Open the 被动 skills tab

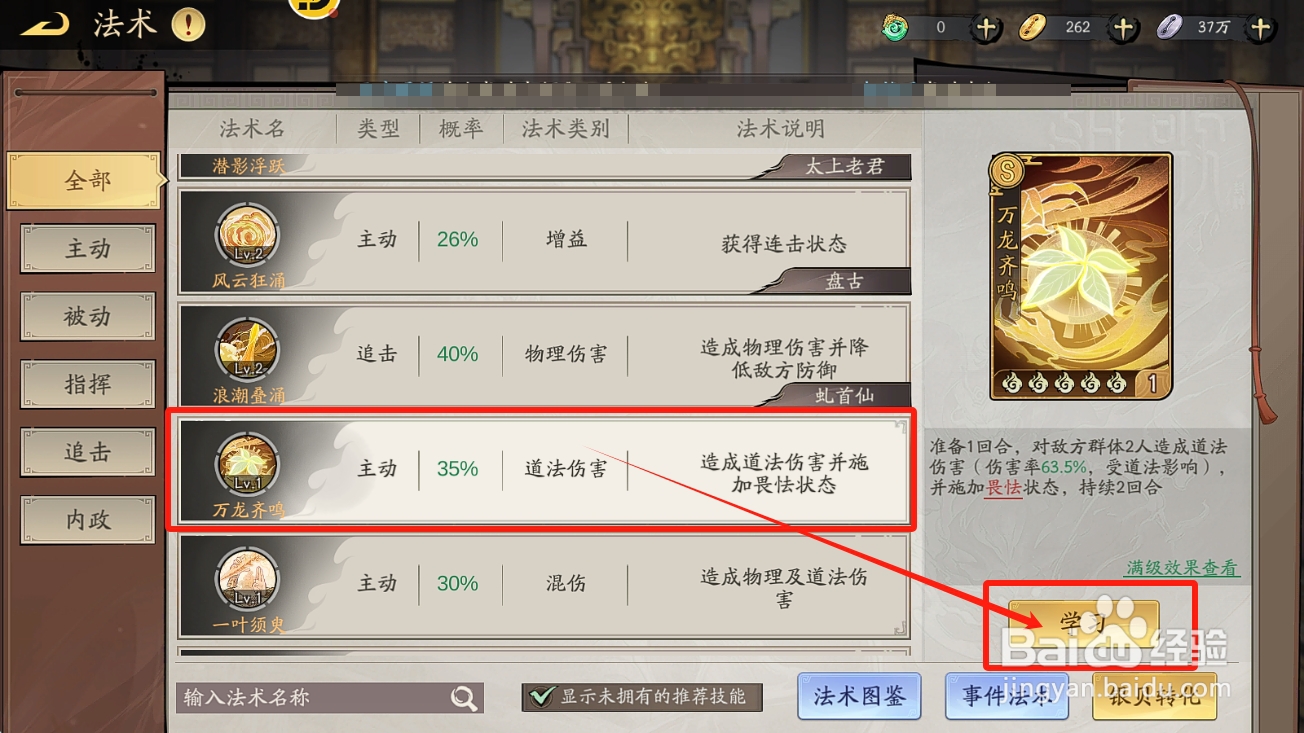88,317
